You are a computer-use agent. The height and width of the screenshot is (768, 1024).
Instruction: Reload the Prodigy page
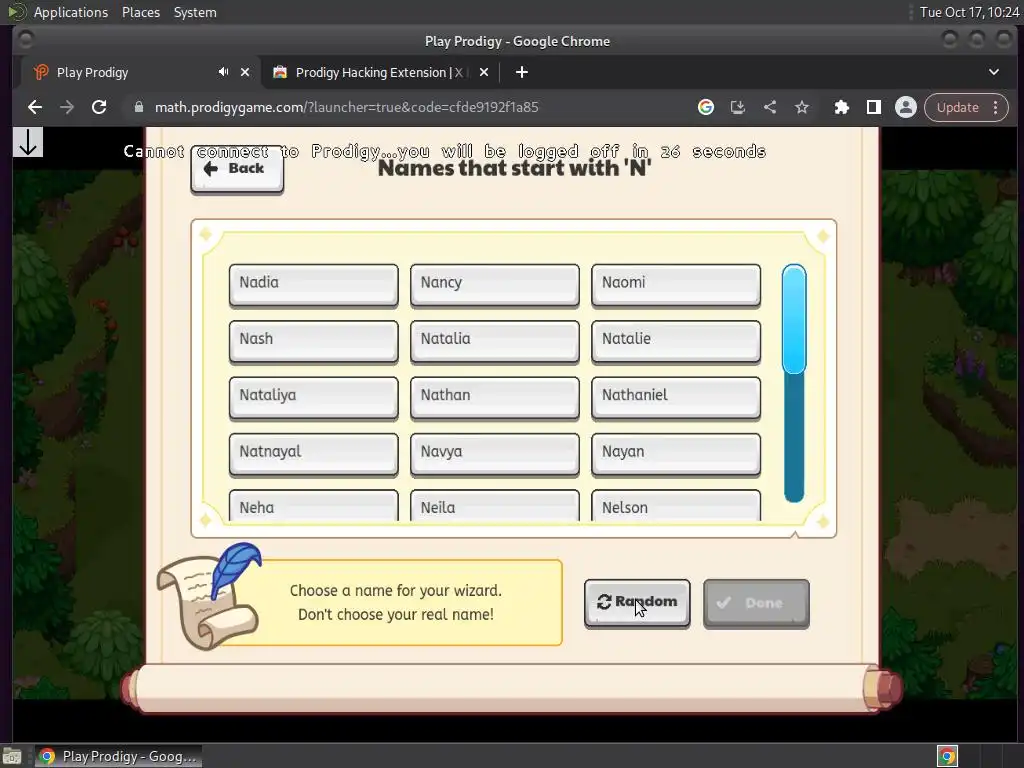[99, 107]
